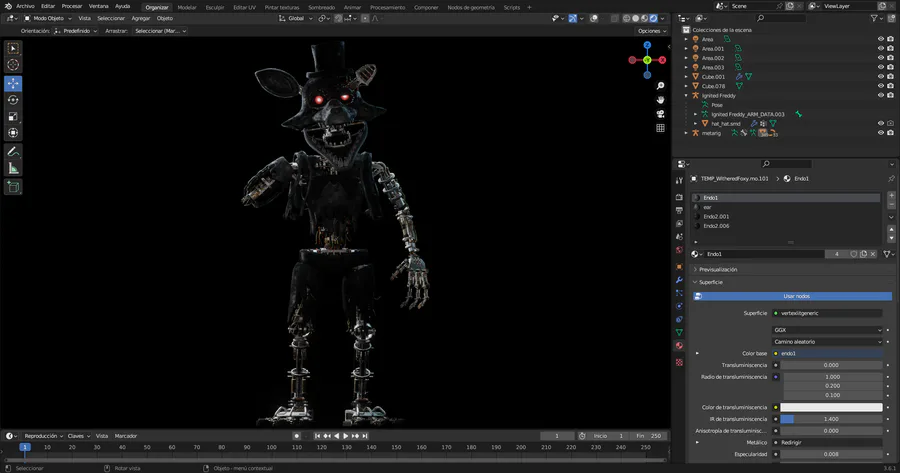
Task: Hide Cube.001 in viewport
Action: click(x=880, y=76)
